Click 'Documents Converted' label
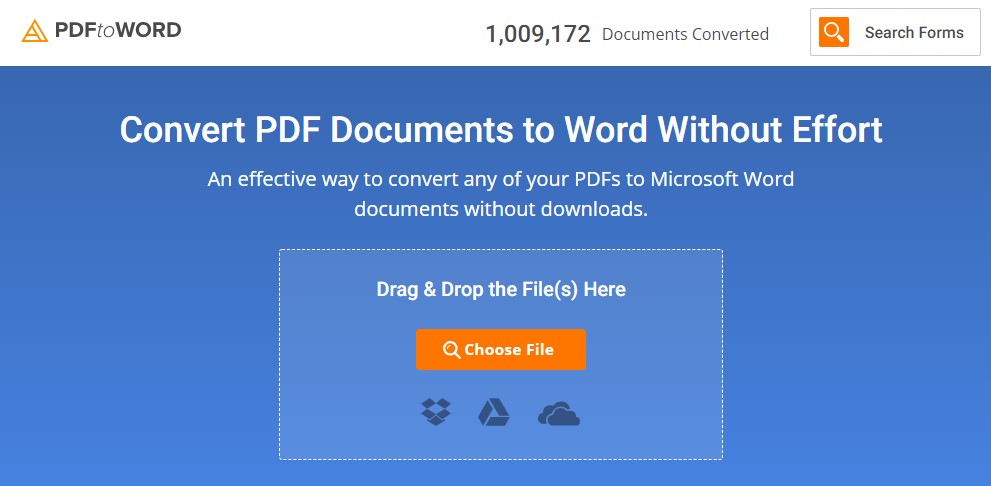 pos(685,34)
